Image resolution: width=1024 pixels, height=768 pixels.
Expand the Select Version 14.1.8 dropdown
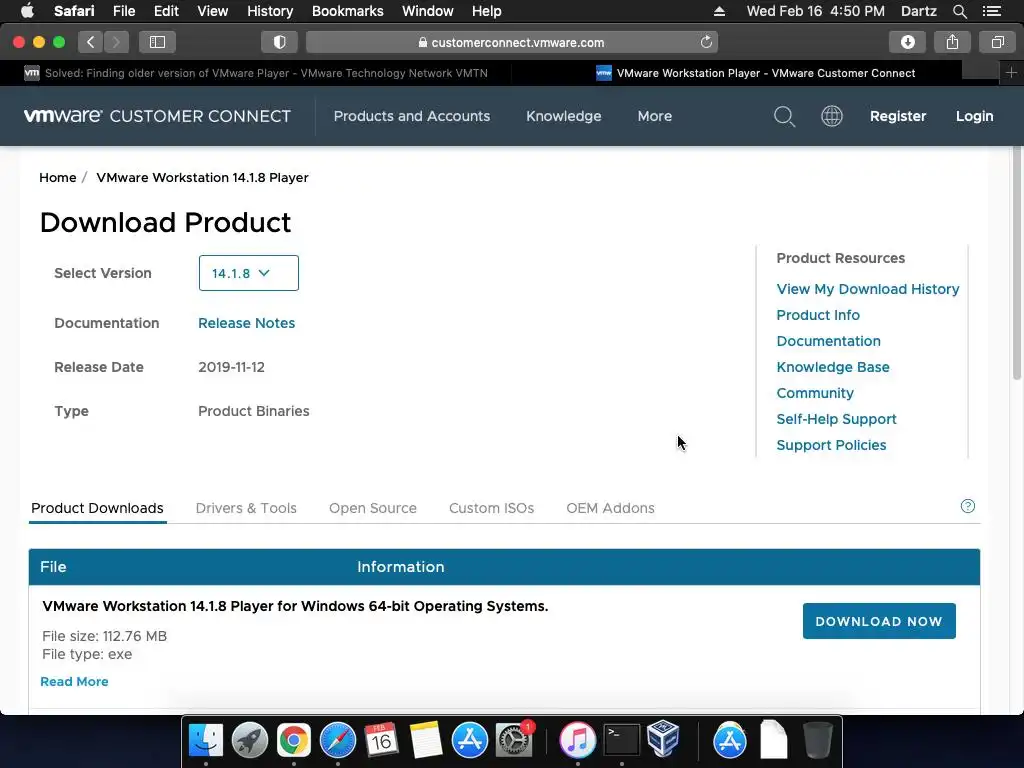click(x=249, y=273)
